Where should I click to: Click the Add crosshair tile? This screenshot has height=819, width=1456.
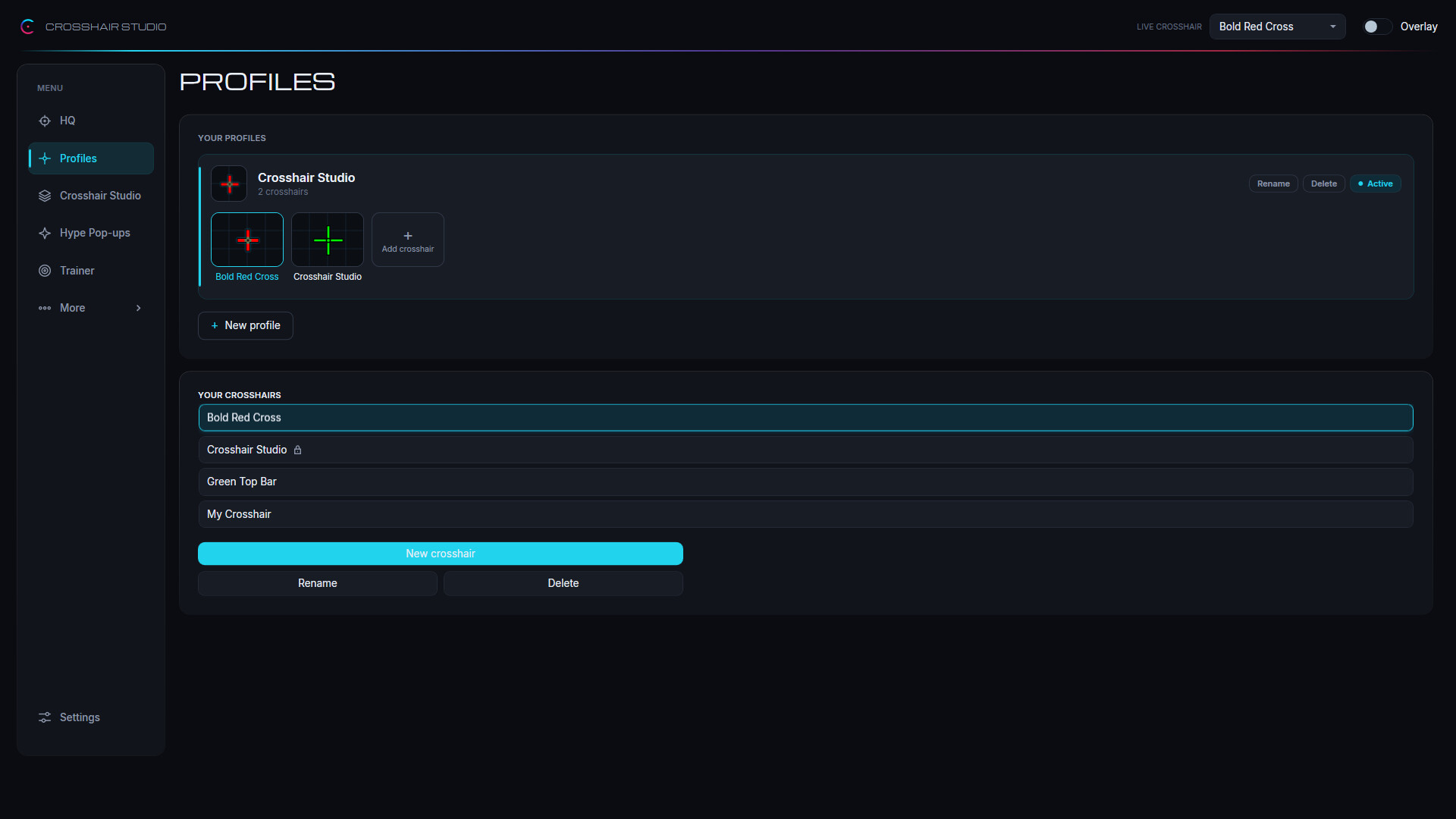408,240
